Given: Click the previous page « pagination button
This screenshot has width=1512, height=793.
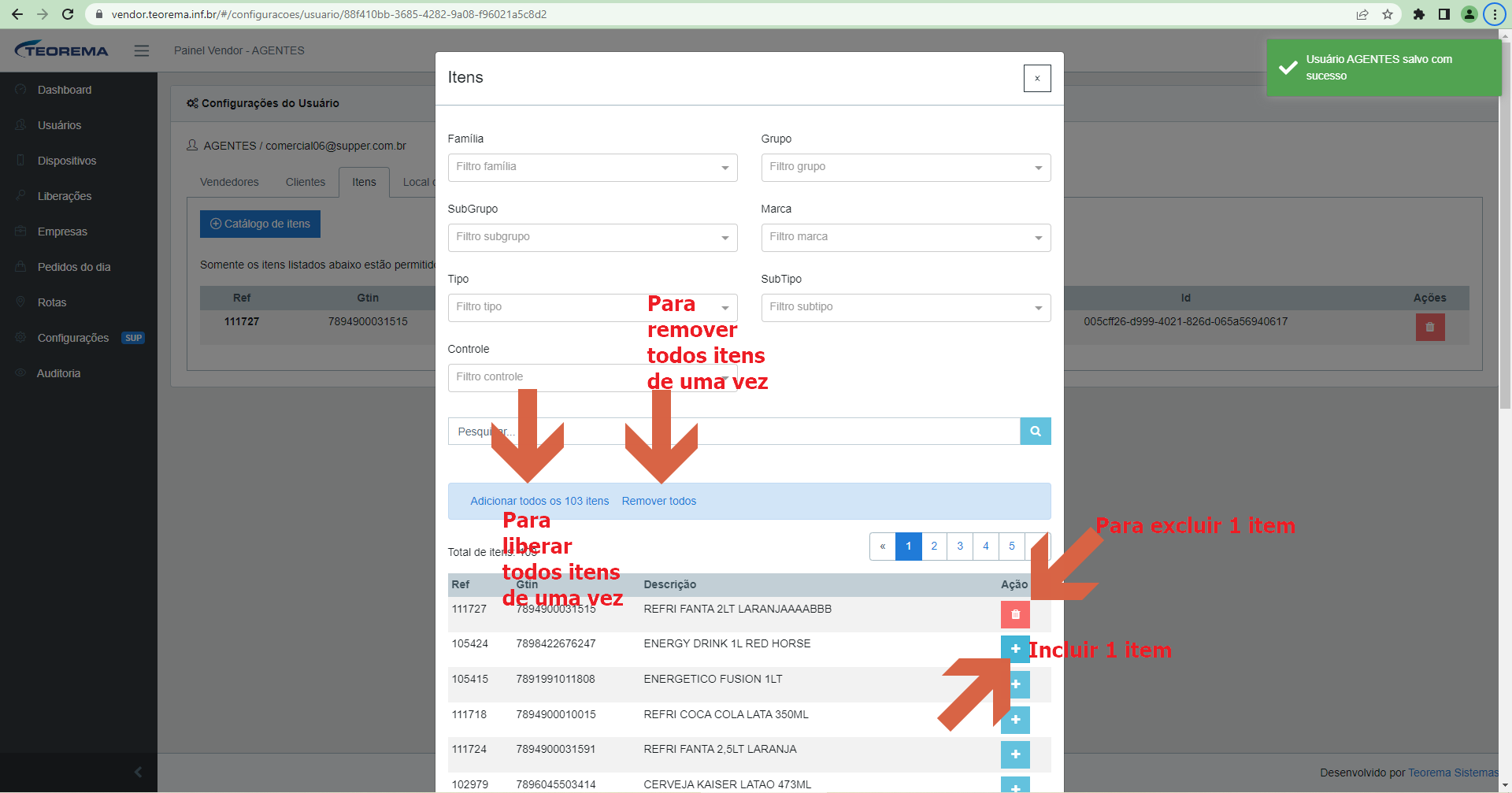Looking at the screenshot, I should point(883,546).
